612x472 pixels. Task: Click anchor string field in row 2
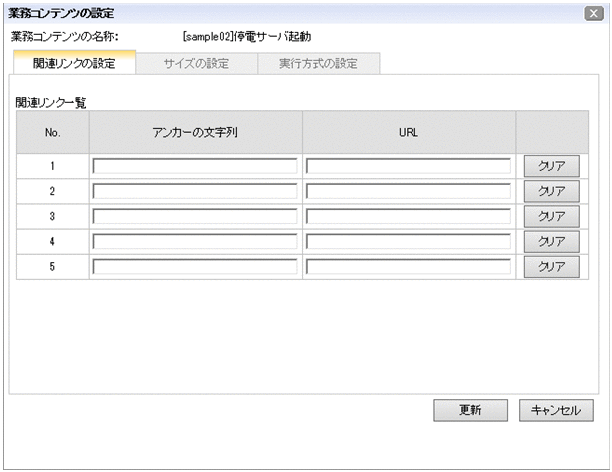pyautogui.click(x=195, y=191)
